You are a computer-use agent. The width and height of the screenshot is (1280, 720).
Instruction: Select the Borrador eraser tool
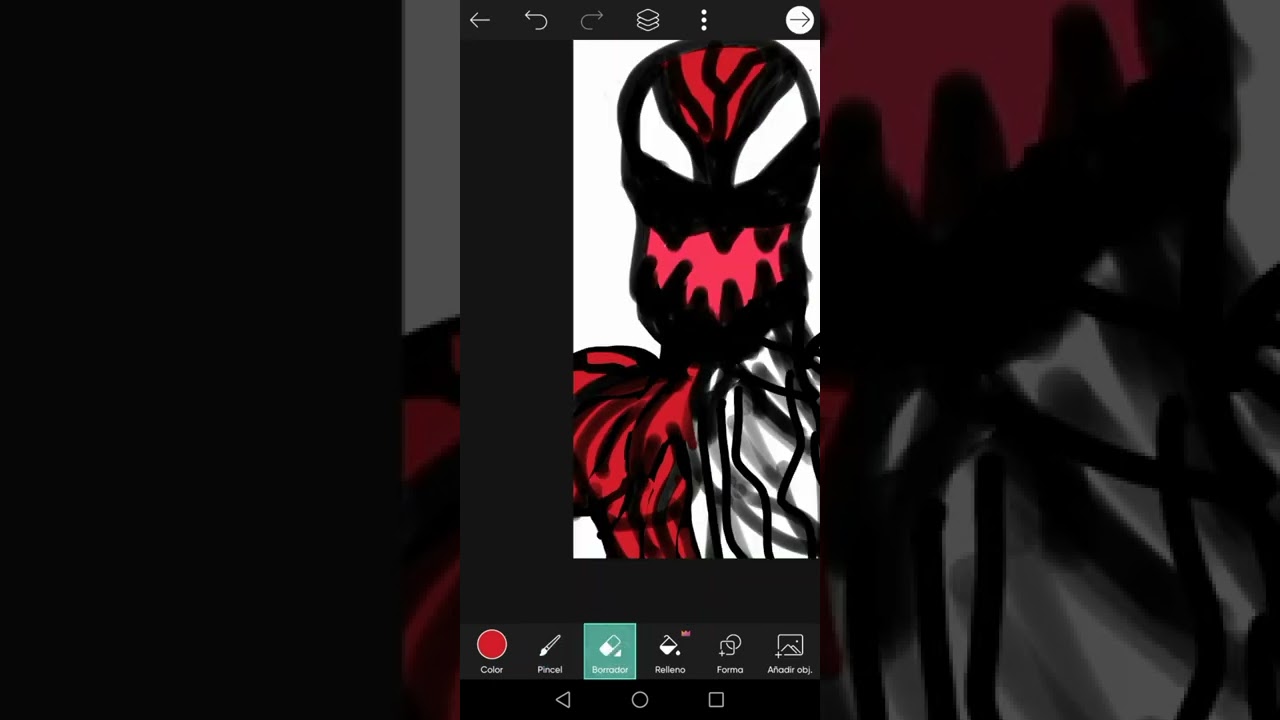click(610, 652)
